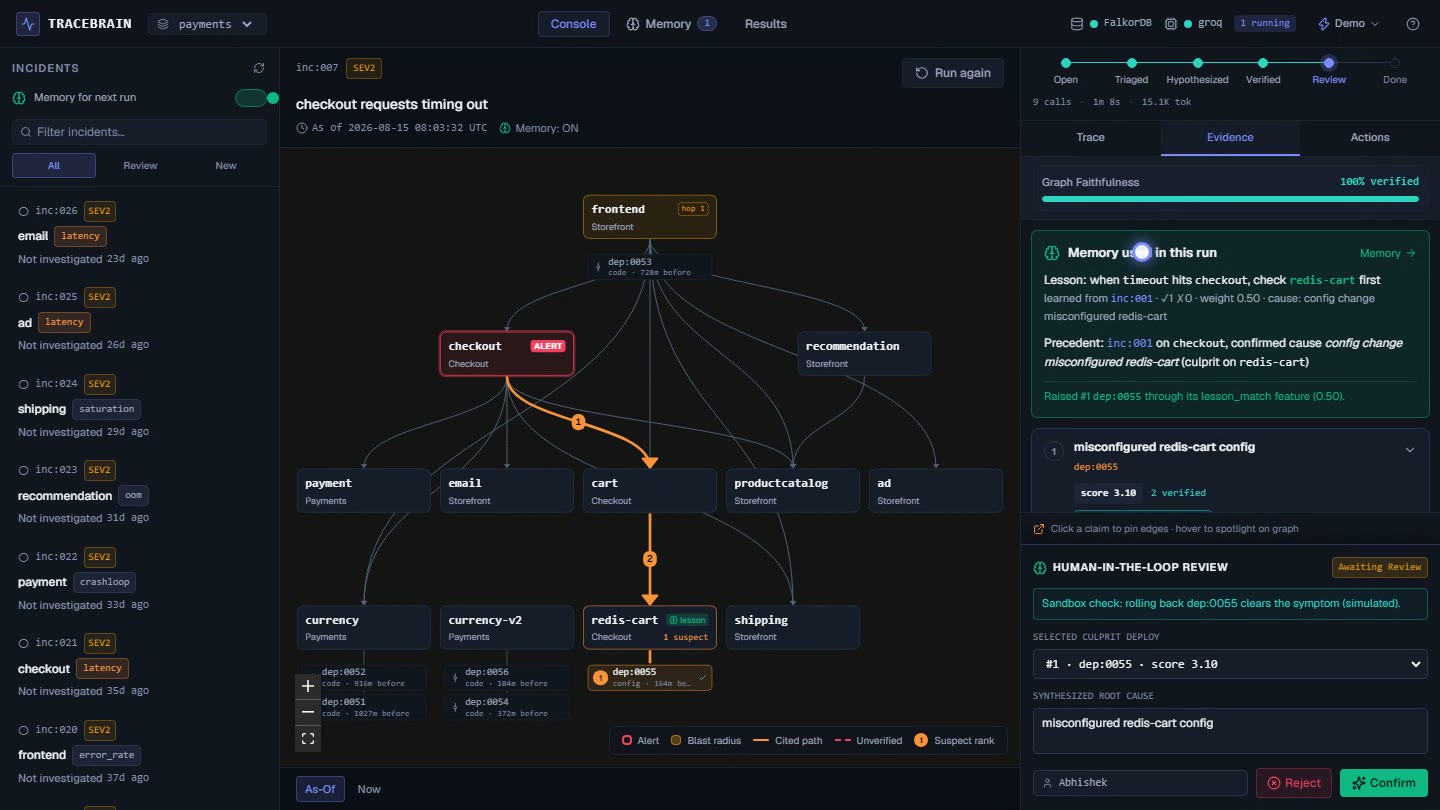
Task: Select the New incidents filter
Action: [x=226, y=165]
